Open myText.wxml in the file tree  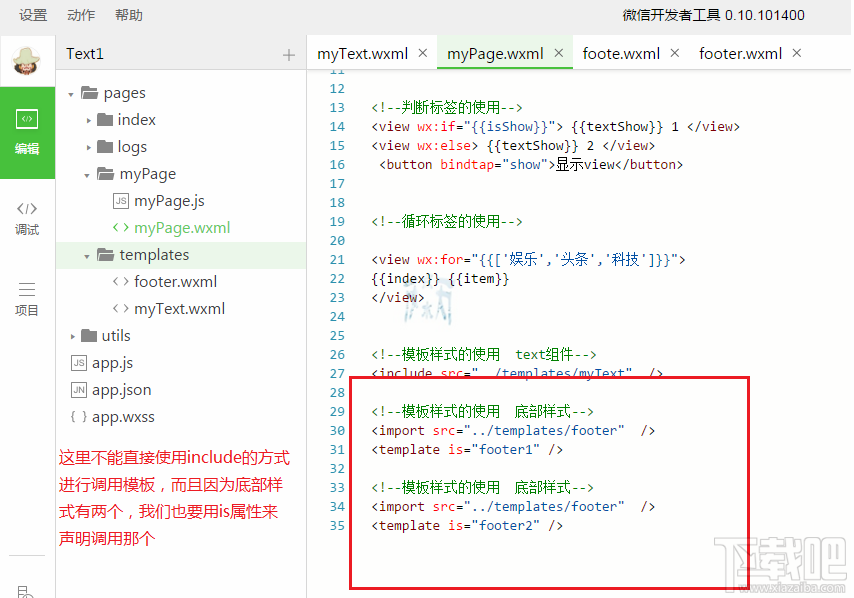tap(179, 308)
